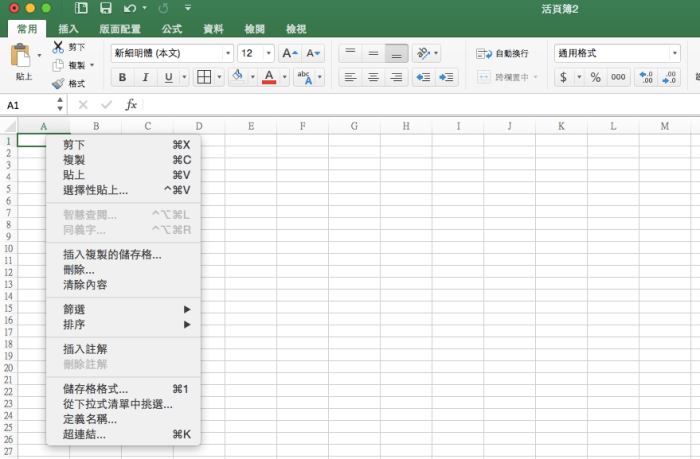Center text horizontally
Viewport: 700px width, 459px height.
point(373,77)
